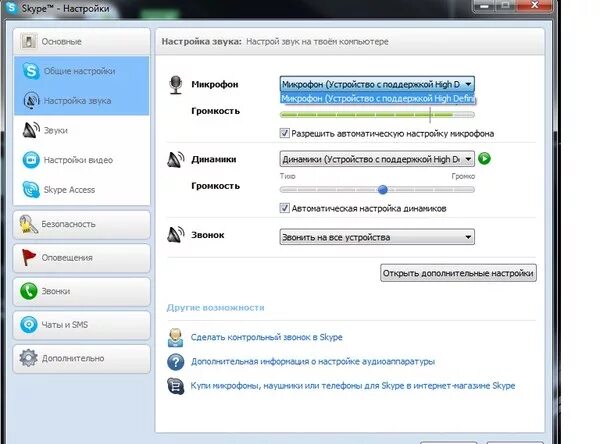Expand the Дополнительно section
600x444 pixels.
pyautogui.click(x=82, y=358)
